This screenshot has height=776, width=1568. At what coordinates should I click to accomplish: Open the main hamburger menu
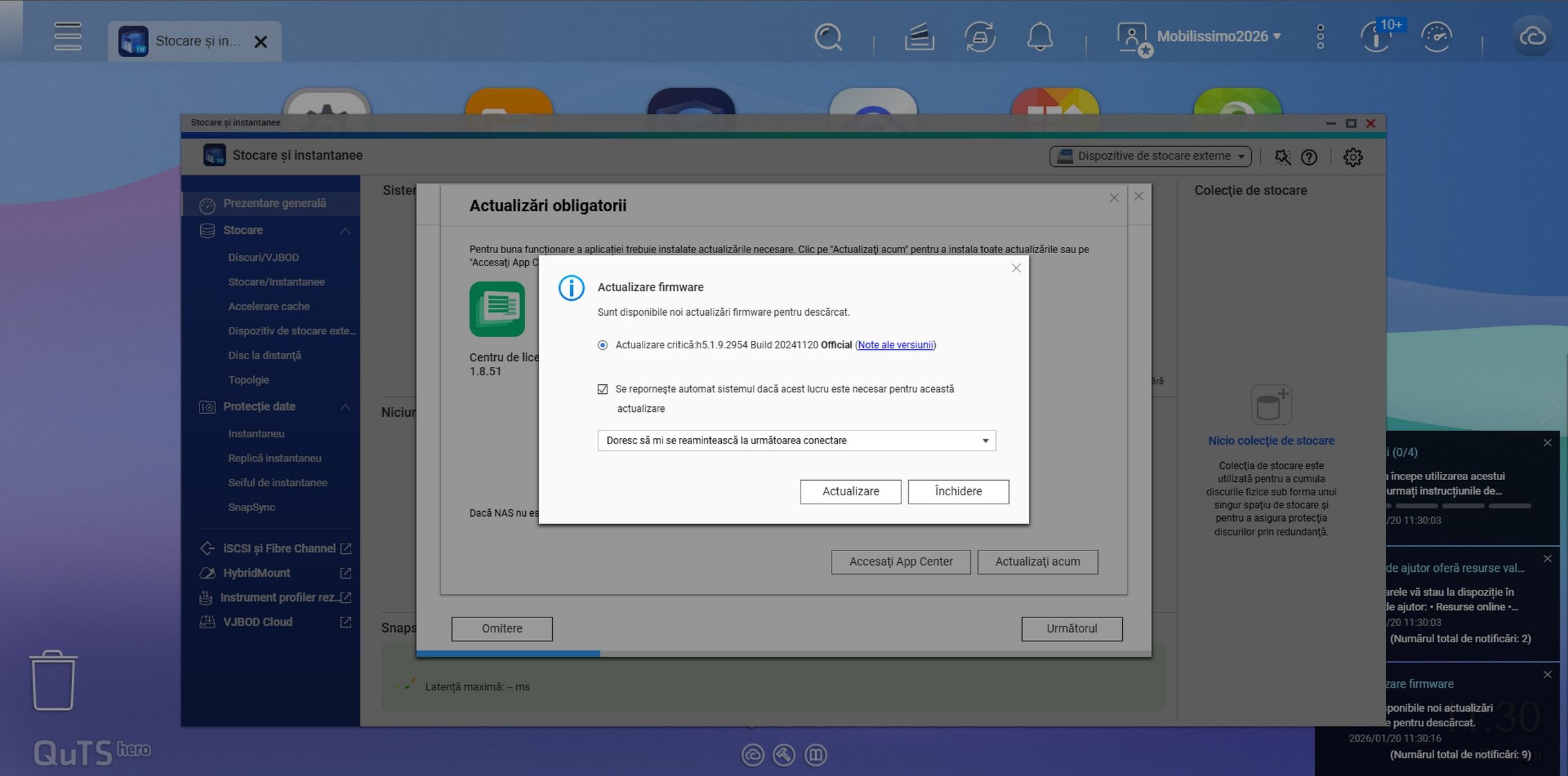(x=68, y=37)
